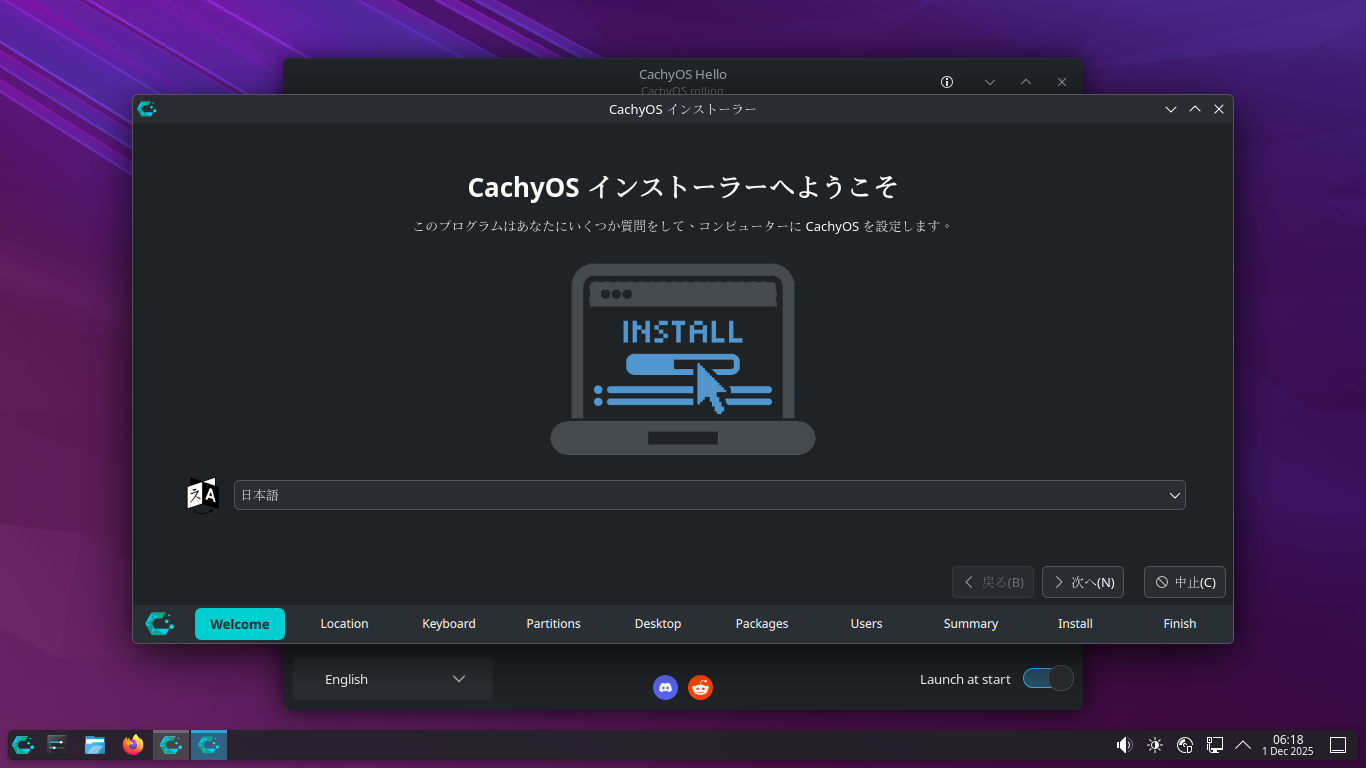Viewport: 1366px width, 768px height.
Task: Open the CachyOS application launcher menu
Action: pos(23,744)
